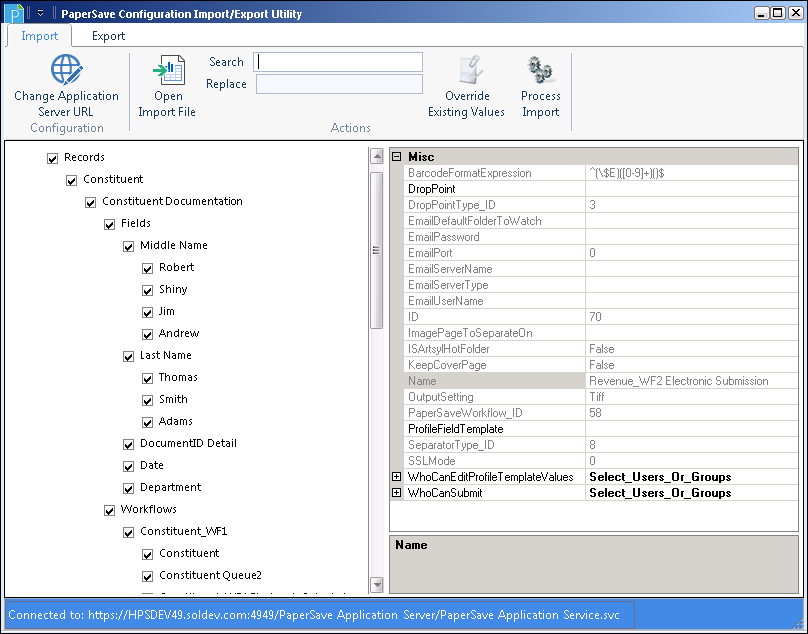Click the SeparatorType_ID value 8
808x634 pixels.
(x=592, y=444)
